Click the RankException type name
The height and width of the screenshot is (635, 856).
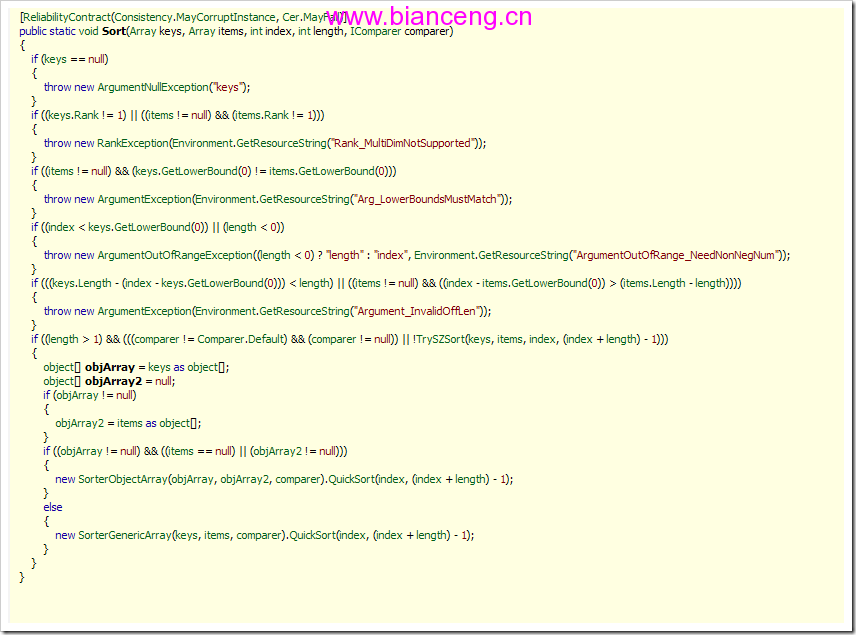point(133,143)
